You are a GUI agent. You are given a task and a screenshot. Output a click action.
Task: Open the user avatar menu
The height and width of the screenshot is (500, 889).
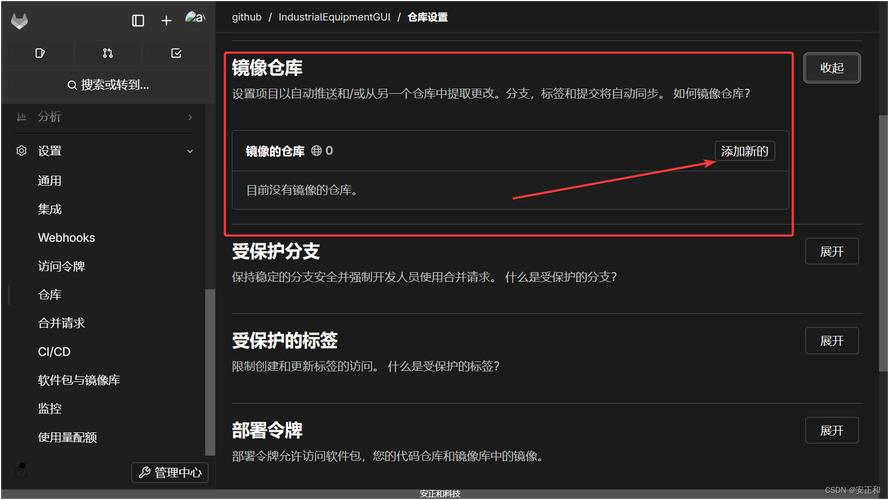(x=194, y=18)
